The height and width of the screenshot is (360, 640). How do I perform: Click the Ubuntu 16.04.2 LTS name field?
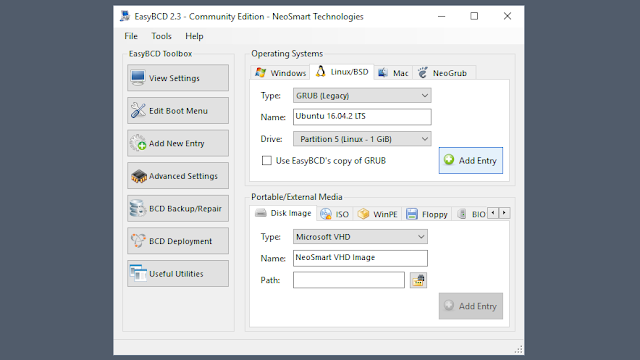click(x=362, y=117)
